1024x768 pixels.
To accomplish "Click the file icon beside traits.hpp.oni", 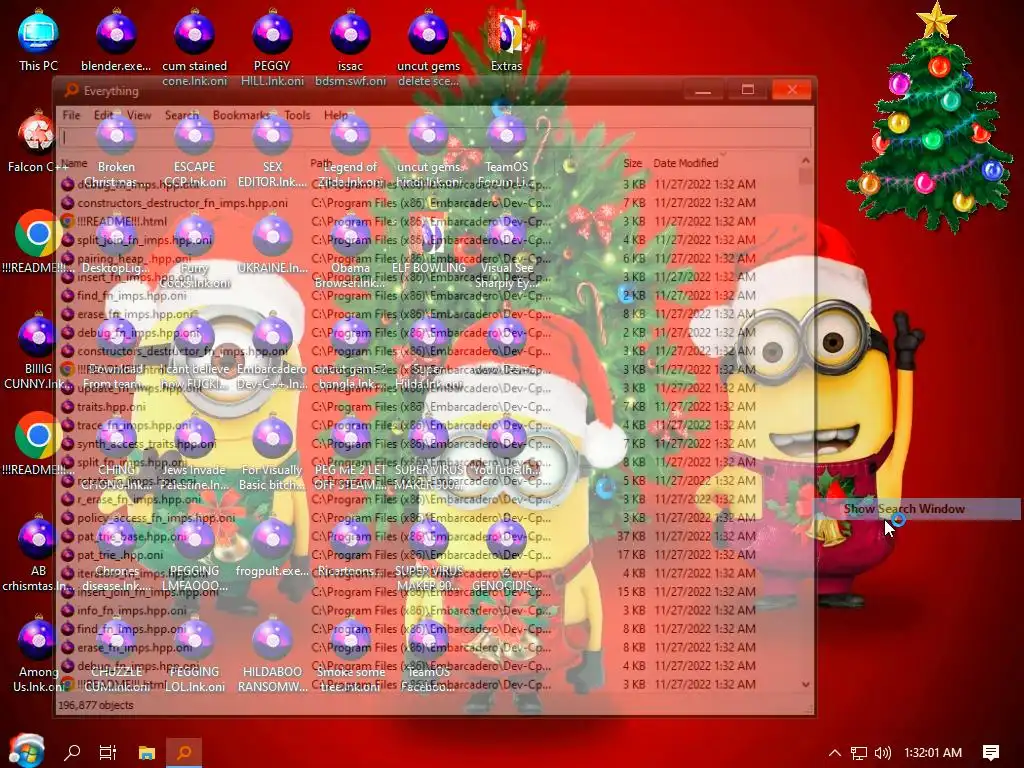I will click(67, 407).
